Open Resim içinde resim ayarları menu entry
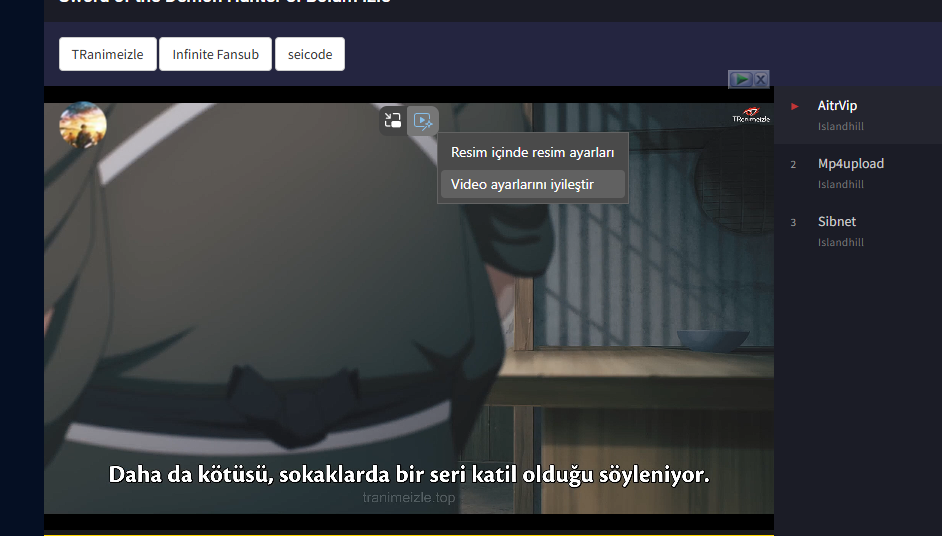The width and height of the screenshot is (942, 536). tap(532, 153)
